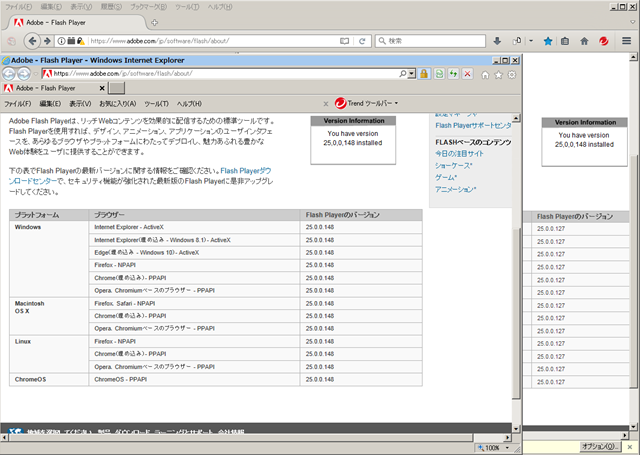This screenshot has width=640, height=455.
Task: Click Firefox 検索 search box
Action: pyautogui.click(x=430, y=41)
